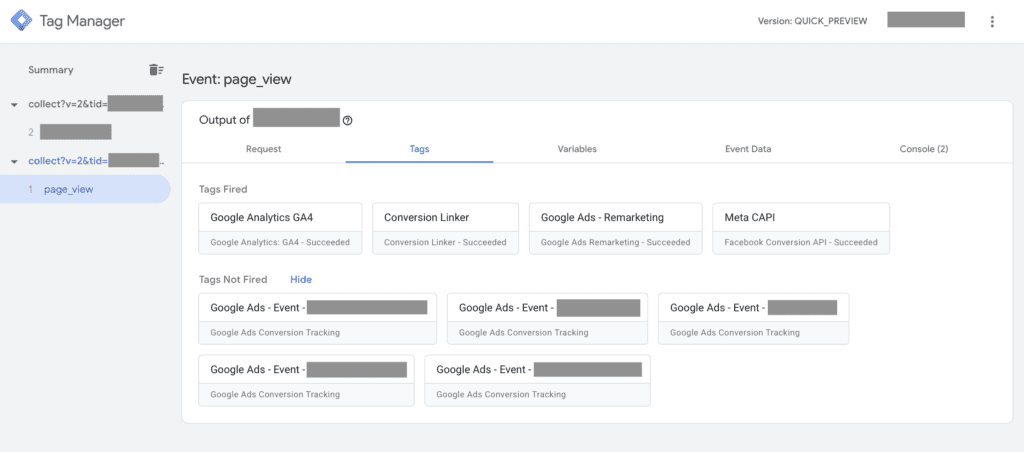
Task: Select the page_view event in sidebar
Action: pos(68,189)
